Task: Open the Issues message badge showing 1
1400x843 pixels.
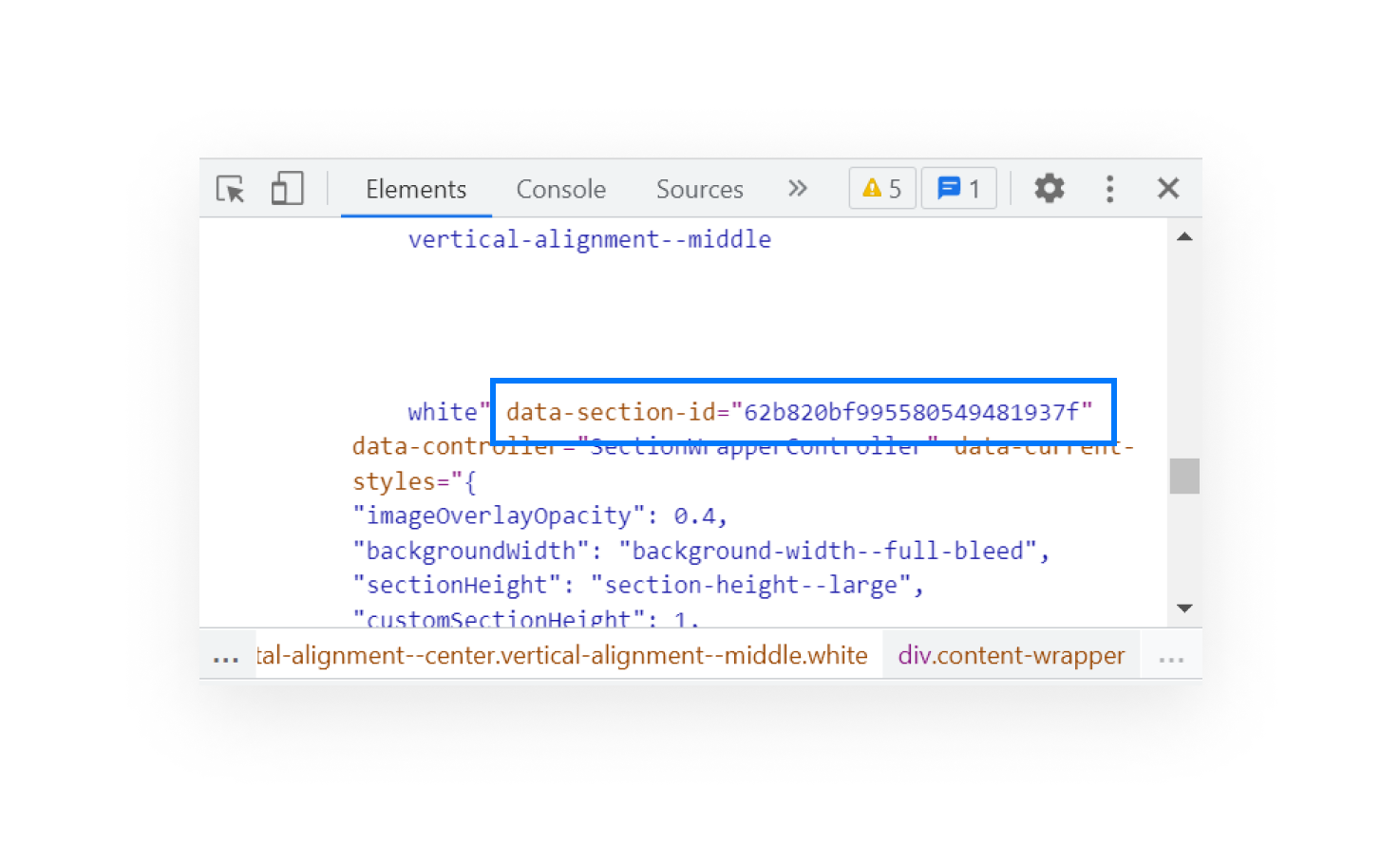Action: click(x=958, y=188)
